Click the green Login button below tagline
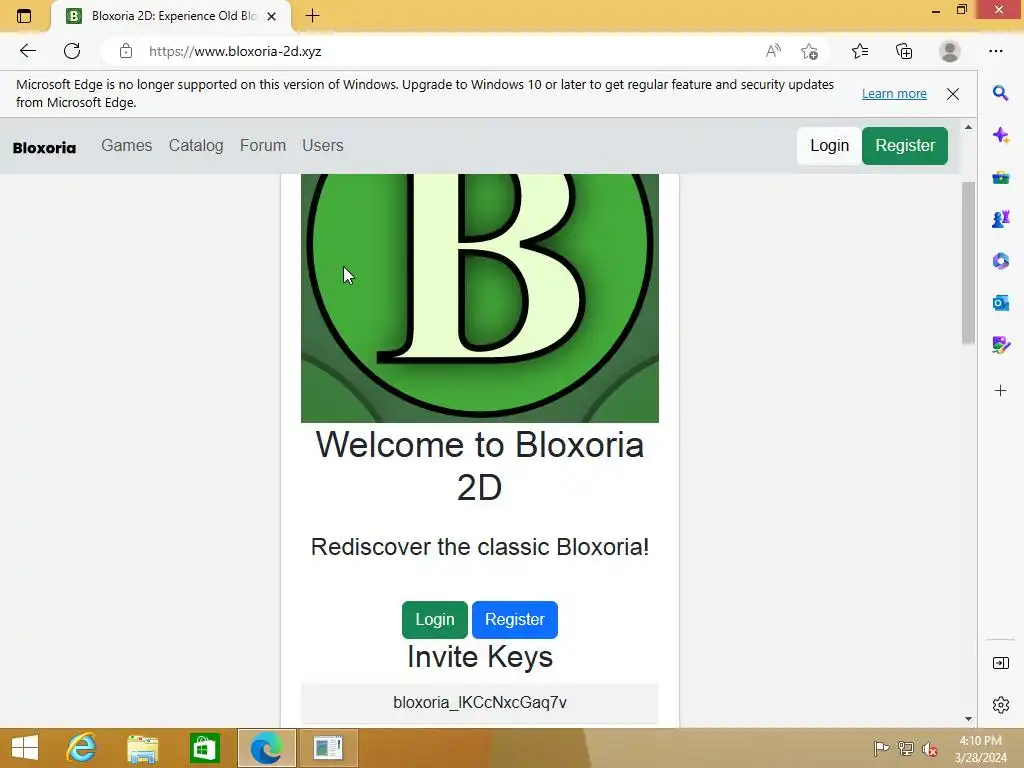Screen dimensions: 1024x768 point(435,620)
